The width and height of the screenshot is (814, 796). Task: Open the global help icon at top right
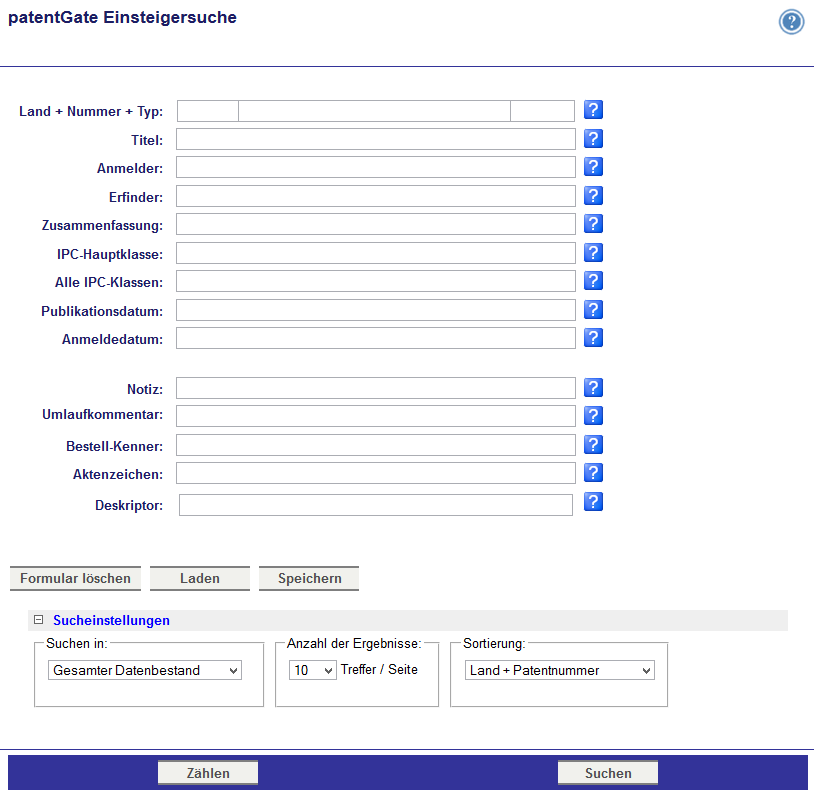point(791,22)
